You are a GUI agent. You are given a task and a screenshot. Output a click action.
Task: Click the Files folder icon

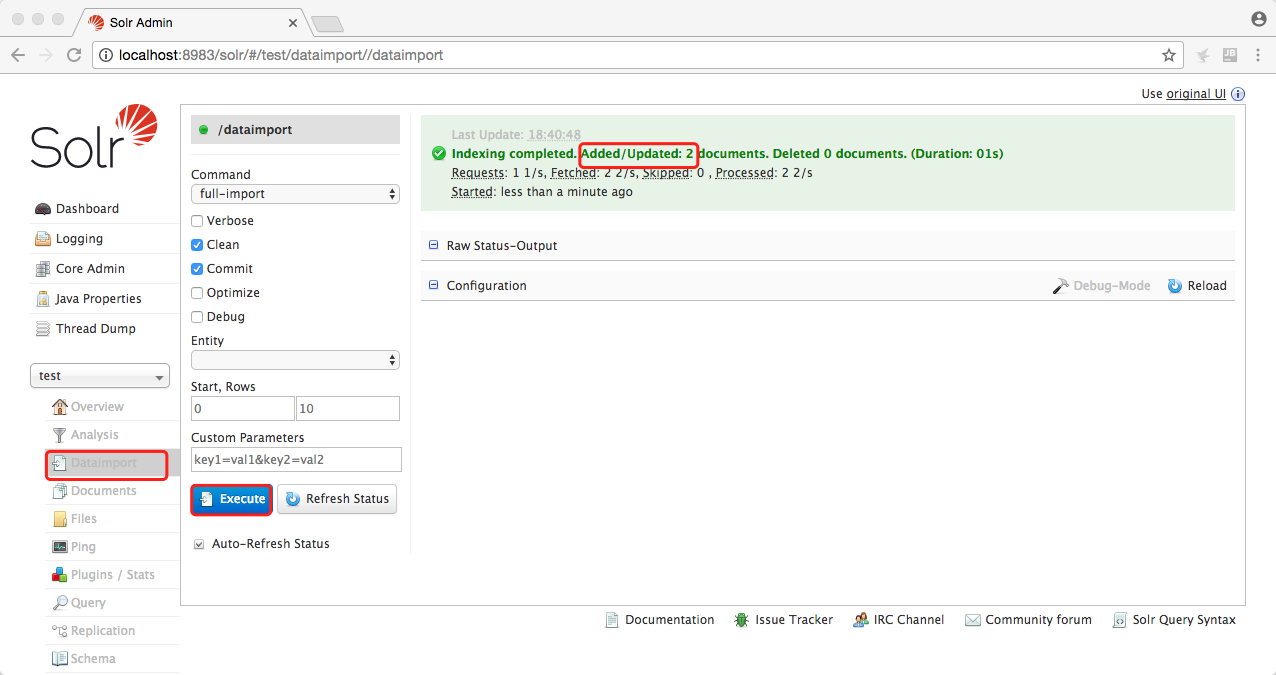coord(60,519)
